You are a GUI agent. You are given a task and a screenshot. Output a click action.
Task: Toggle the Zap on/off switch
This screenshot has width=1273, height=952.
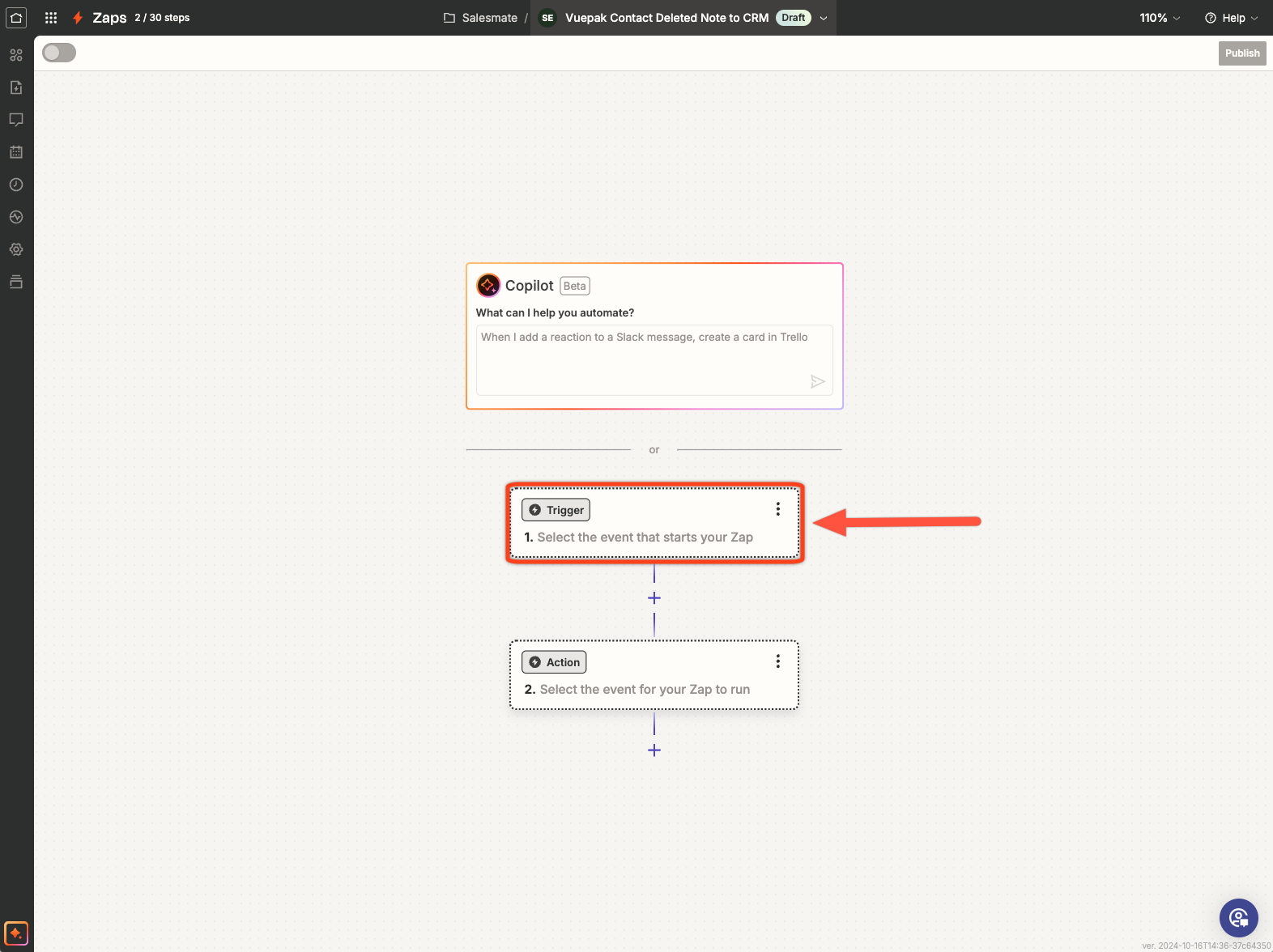(59, 53)
